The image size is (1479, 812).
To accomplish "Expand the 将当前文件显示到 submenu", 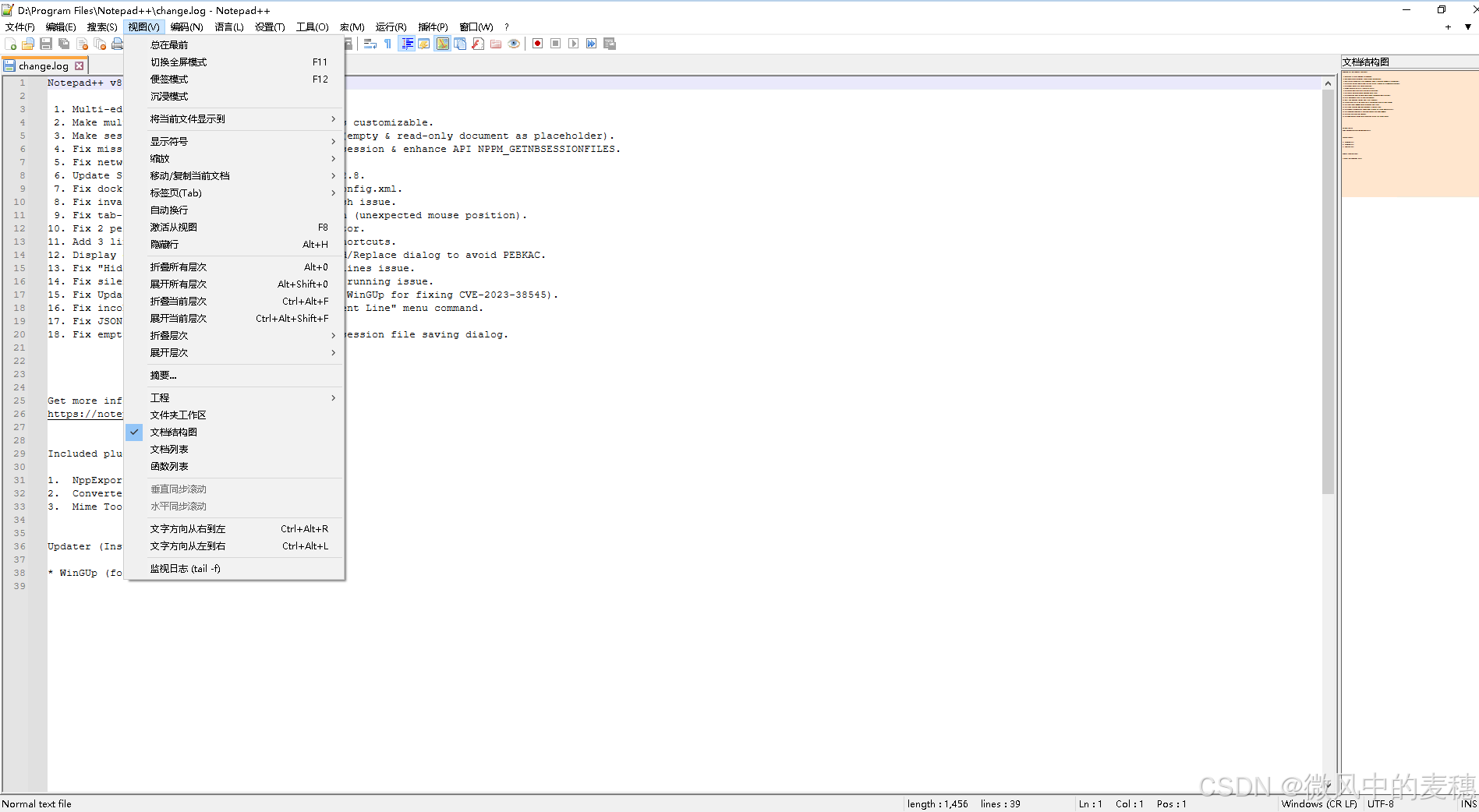I will pyautogui.click(x=234, y=119).
